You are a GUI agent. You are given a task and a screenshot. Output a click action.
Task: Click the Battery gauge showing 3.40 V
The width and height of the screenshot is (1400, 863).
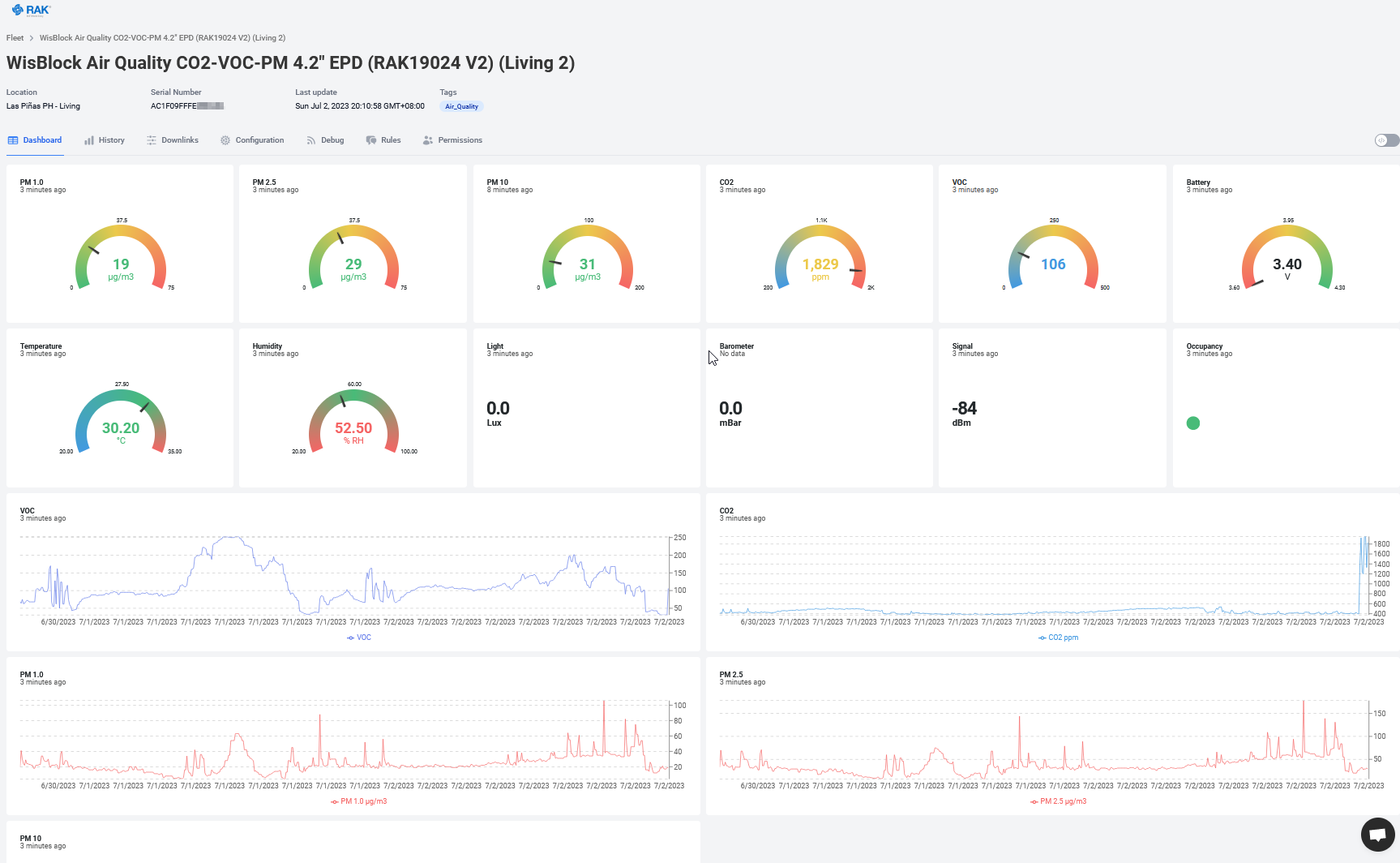pyautogui.click(x=1287, y=257)
